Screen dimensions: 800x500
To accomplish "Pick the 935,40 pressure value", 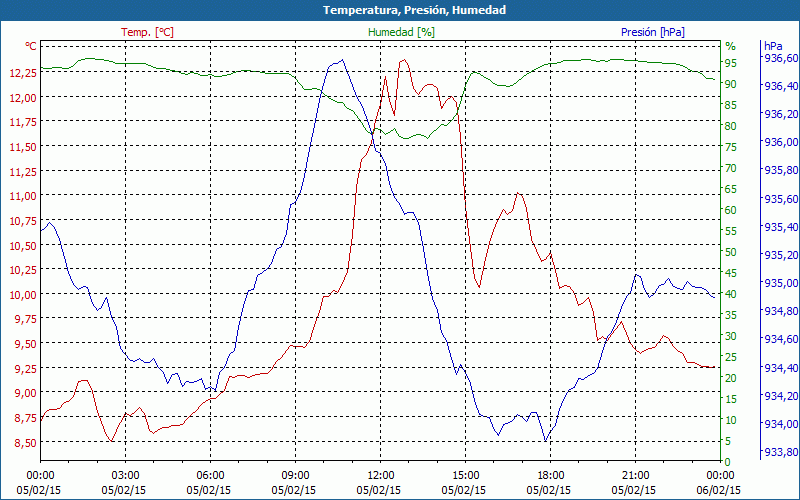I will tap(781, 227).
